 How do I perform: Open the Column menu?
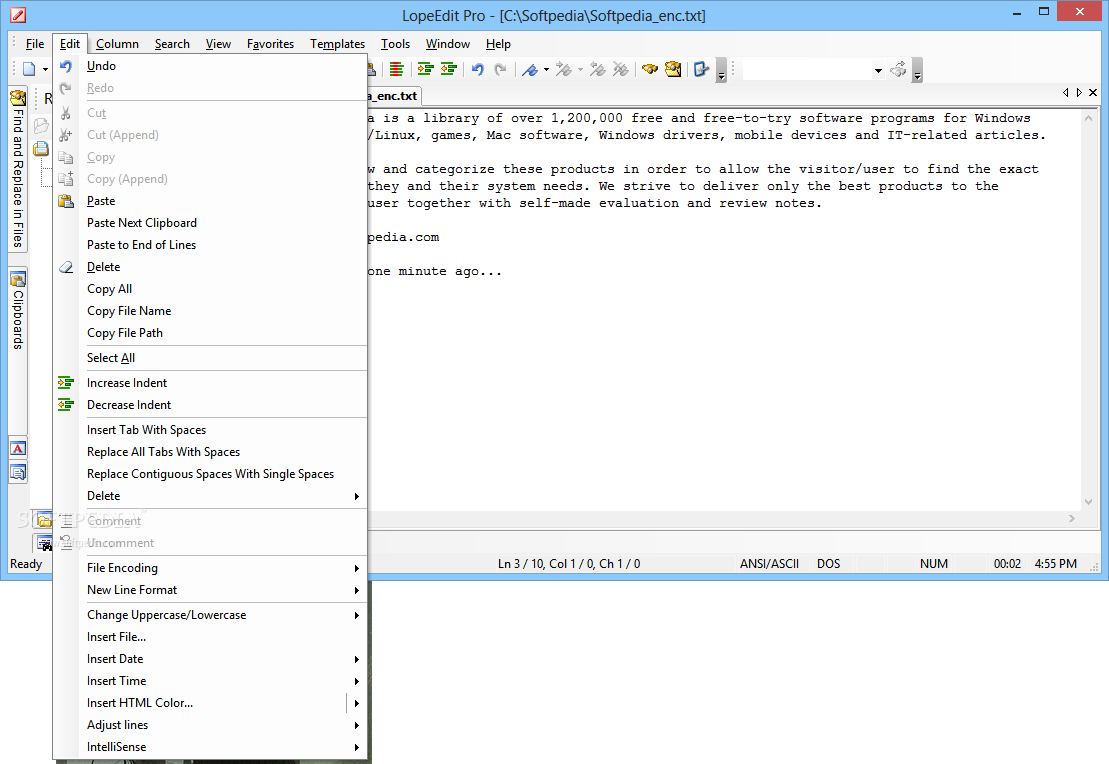pos(117,44)
